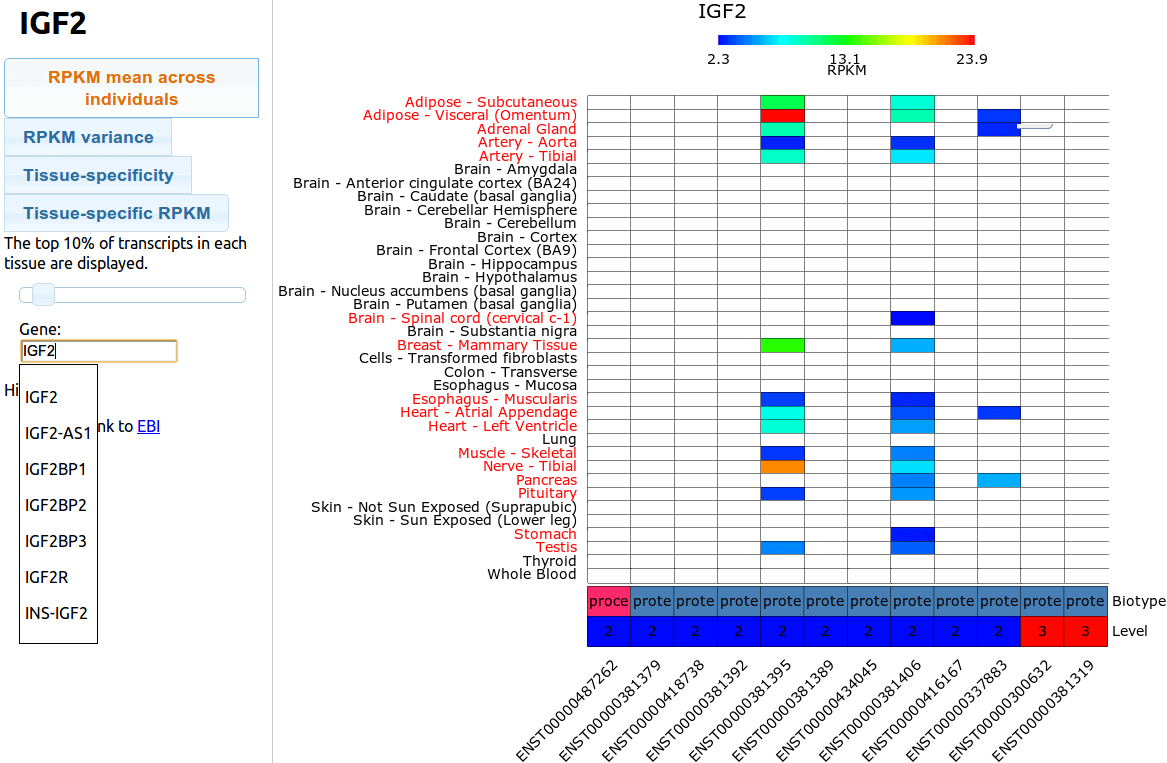This screenshot has height=763, width=1167.
Task: Click the 'Nerve - Tibial' tissue label
Action: coord(530,467)
